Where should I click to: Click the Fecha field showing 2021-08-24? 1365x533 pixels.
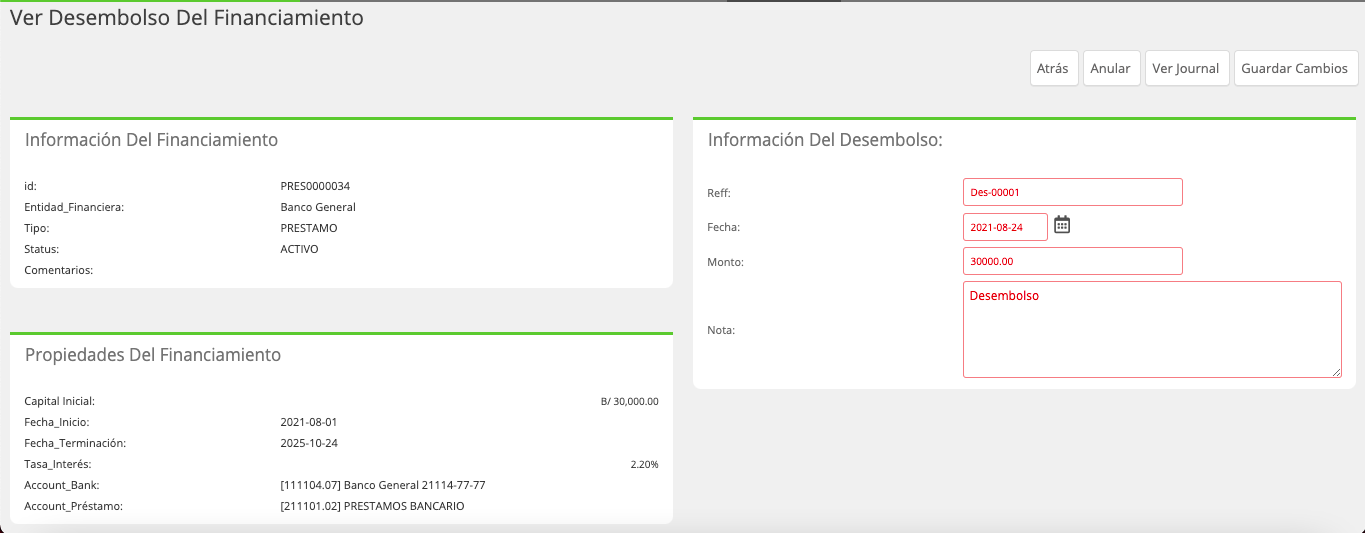1005,227
